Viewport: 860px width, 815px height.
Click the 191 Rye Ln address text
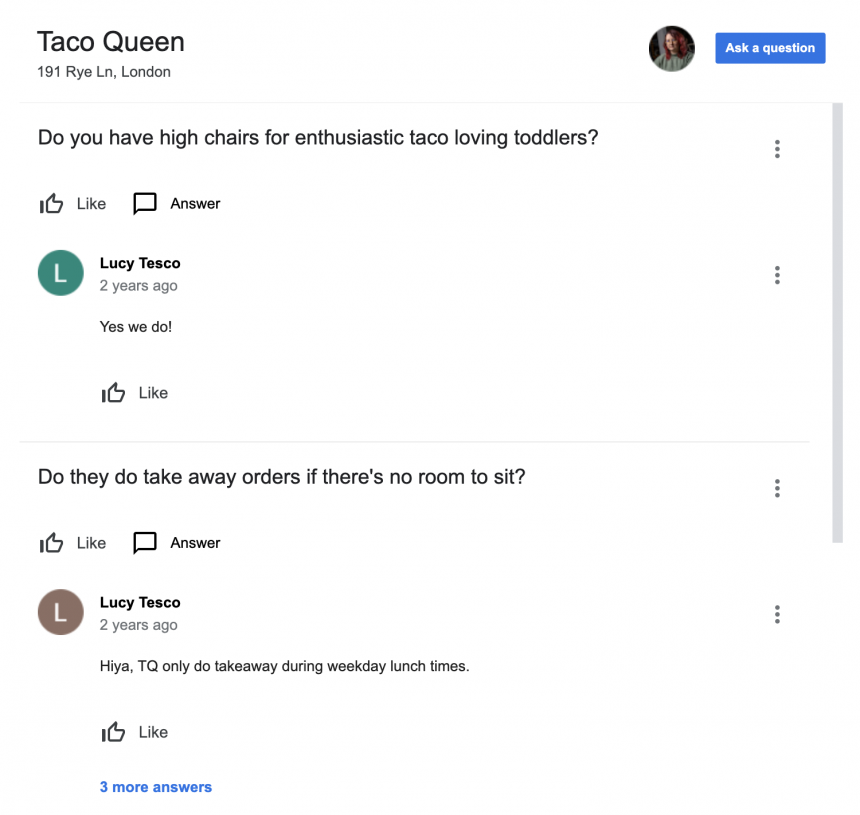[x=103, y=71]
